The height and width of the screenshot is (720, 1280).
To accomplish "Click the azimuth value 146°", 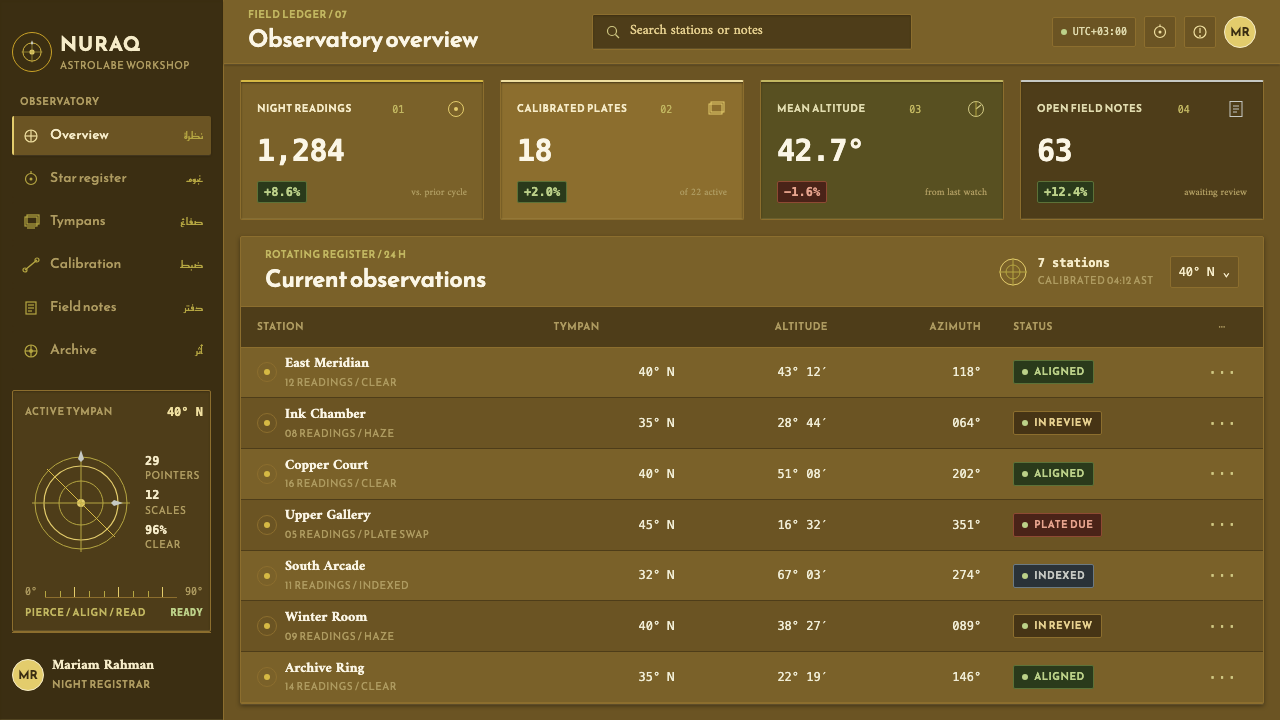I will [966, 677].
